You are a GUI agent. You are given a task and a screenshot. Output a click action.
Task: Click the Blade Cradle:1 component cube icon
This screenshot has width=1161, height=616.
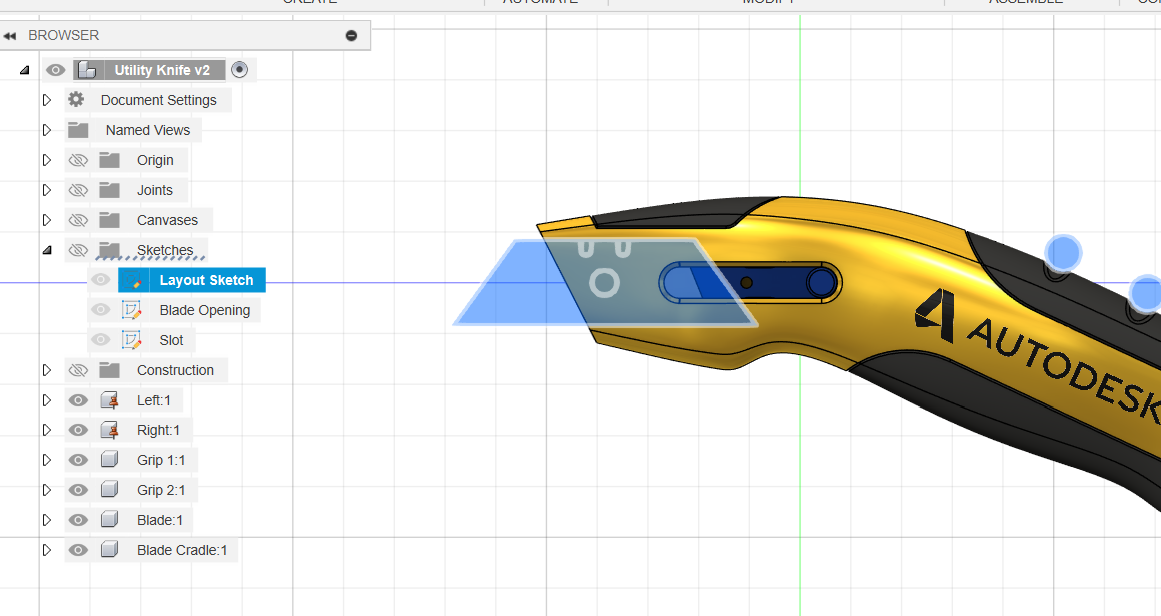[110, 550]
